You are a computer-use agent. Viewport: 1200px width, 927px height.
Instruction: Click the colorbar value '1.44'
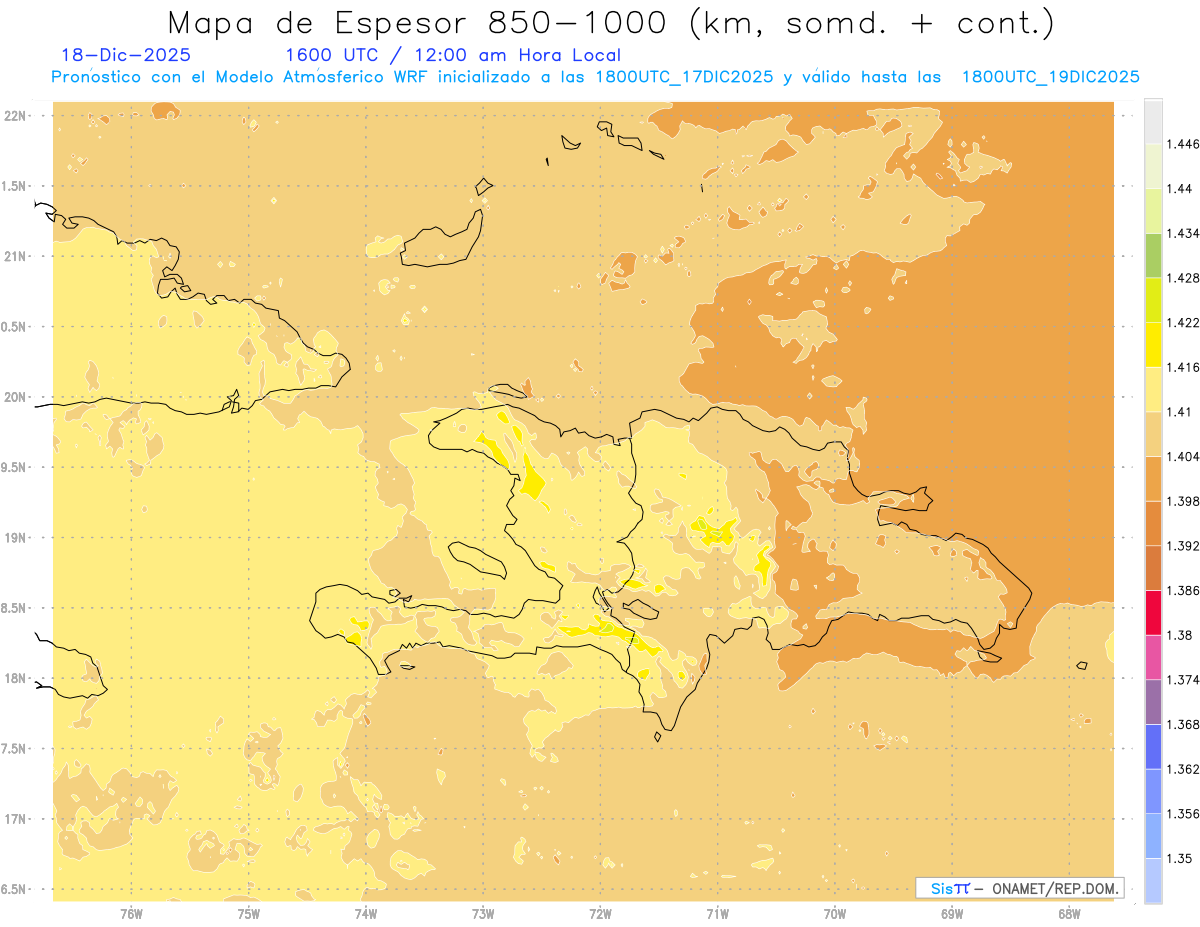tap(1178, 189)
